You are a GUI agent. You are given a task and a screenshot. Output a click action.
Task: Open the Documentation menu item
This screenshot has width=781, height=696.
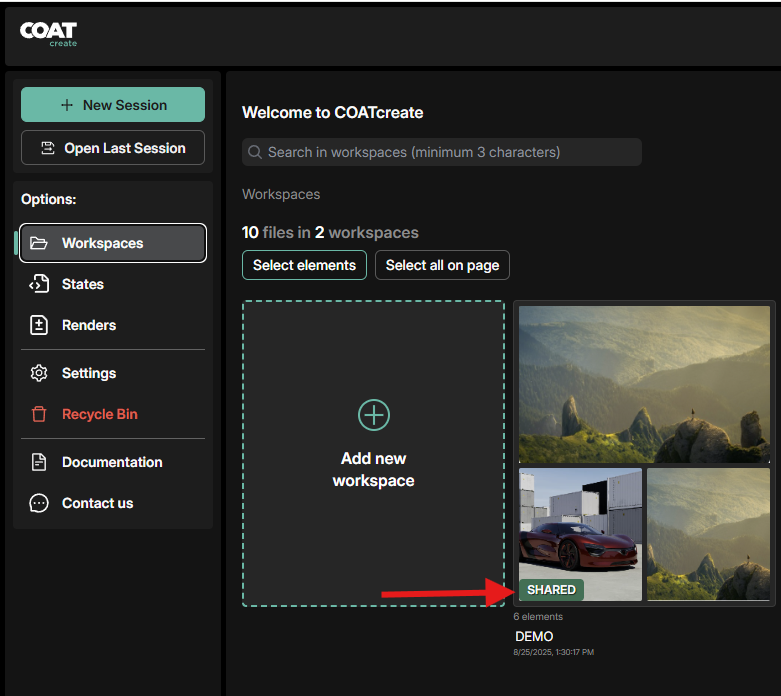coord(112,462)
